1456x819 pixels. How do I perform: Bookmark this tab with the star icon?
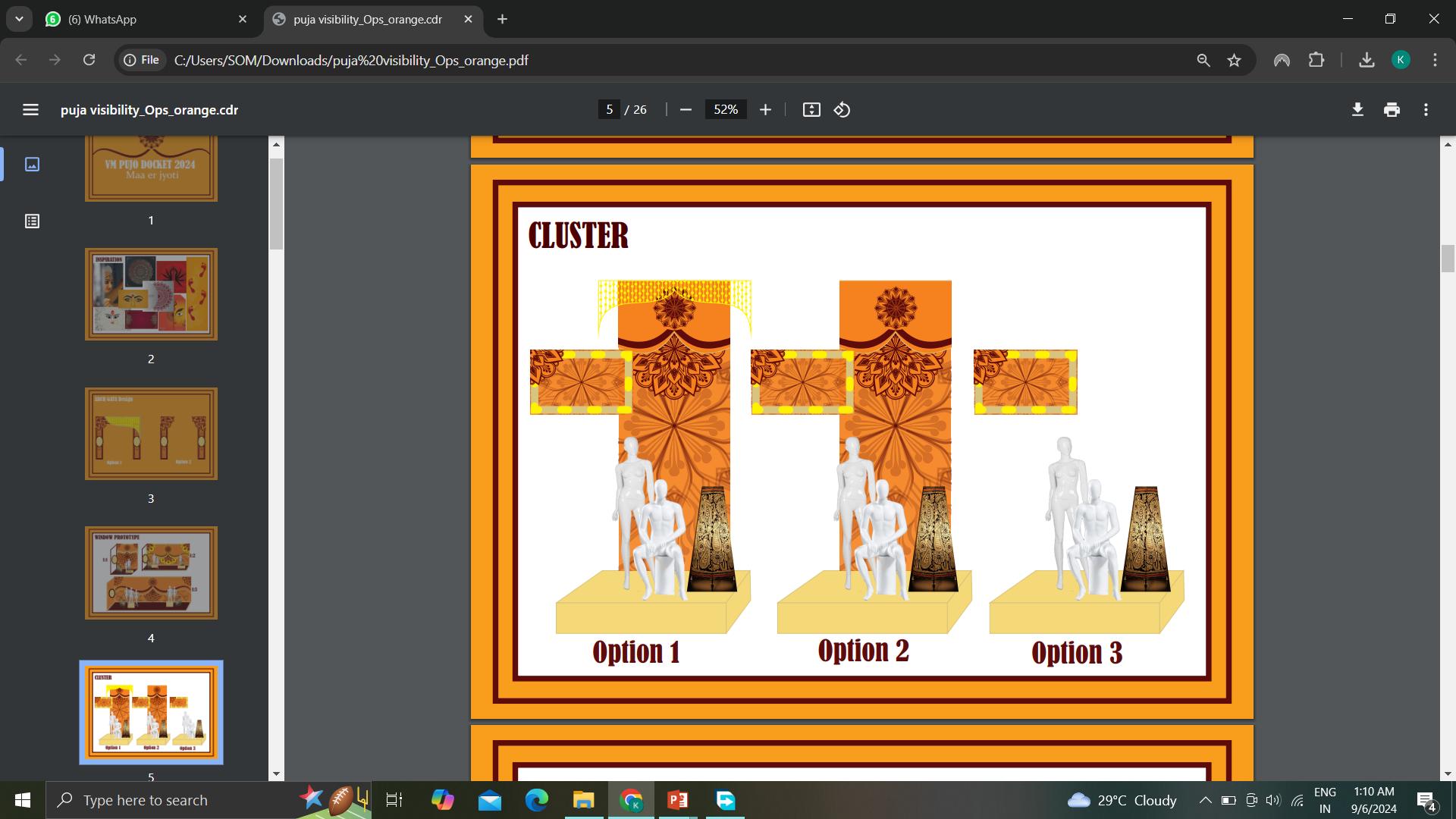click(x=1234, y=60)
